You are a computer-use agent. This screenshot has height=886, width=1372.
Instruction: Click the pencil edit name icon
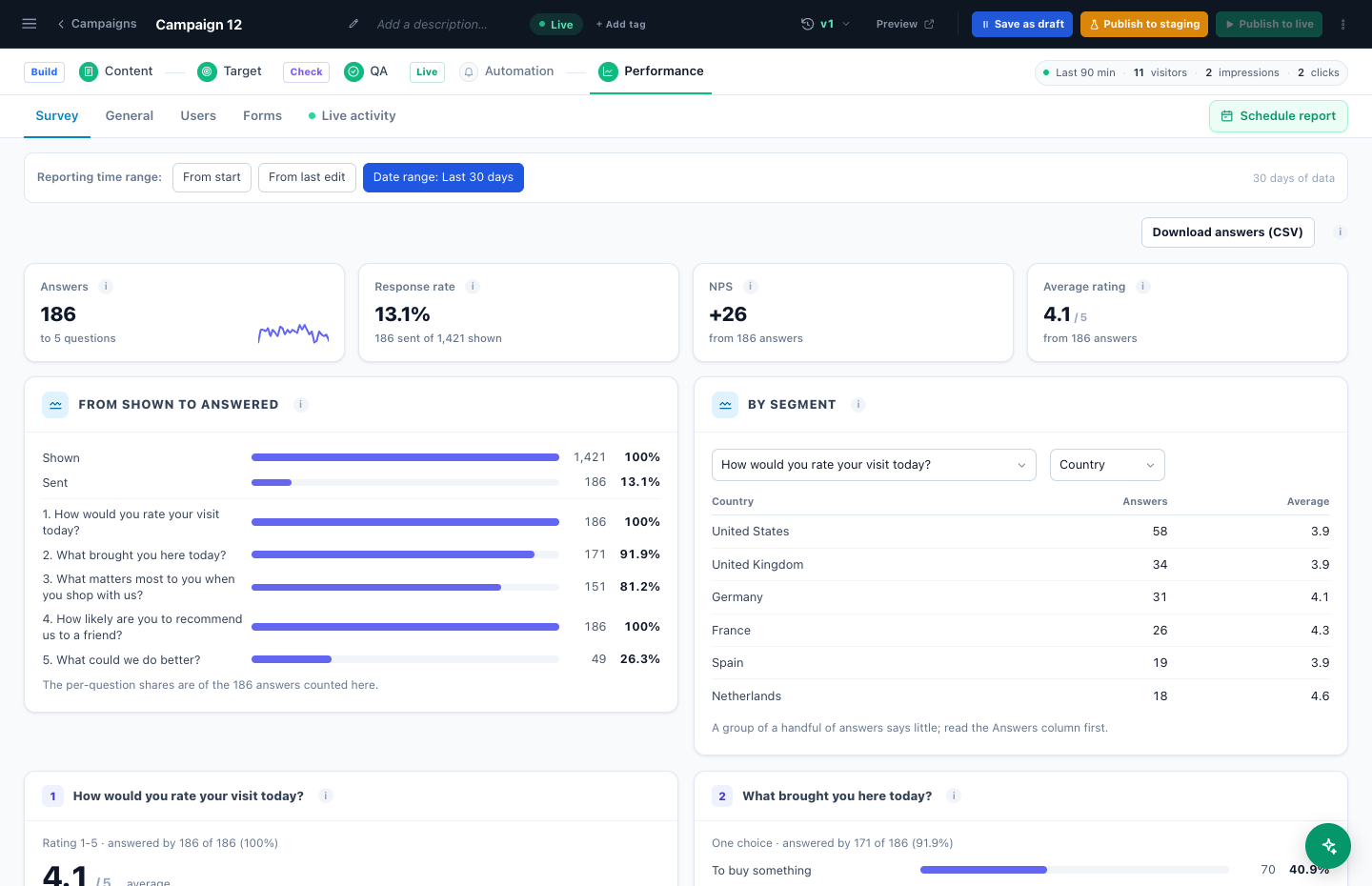tap(353, 24)
